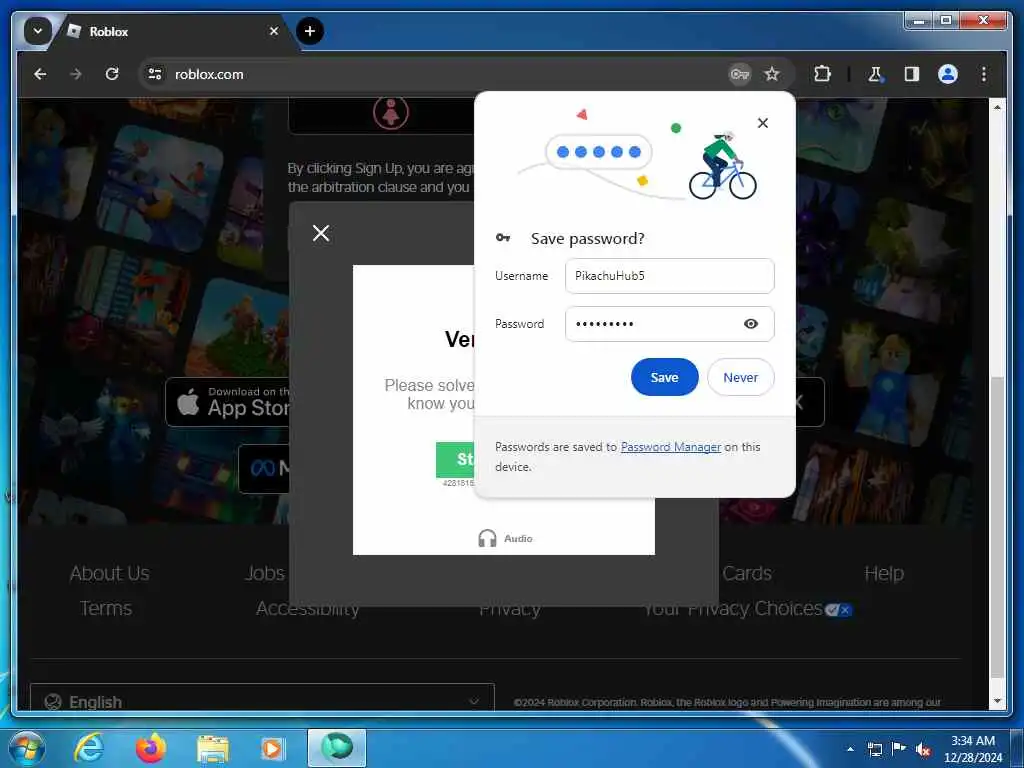Click Download on the App Store badge
Viewport: 1024px width, 768px height.
pos(229,402)
